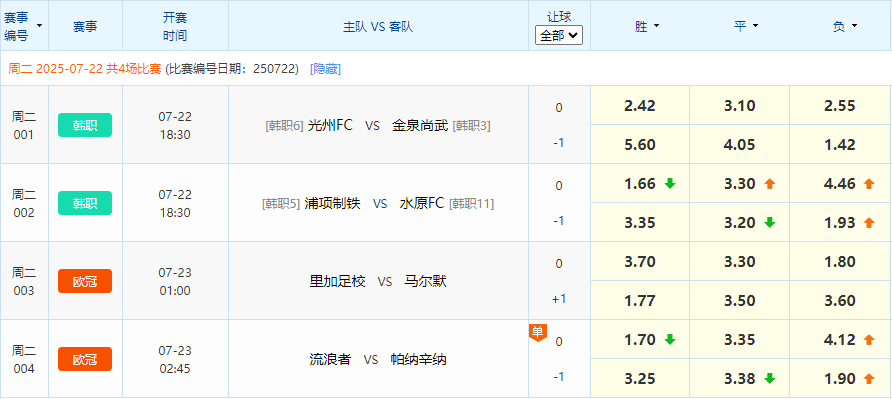Select 金泉尚武 away team name

click(x=420, y=125)
